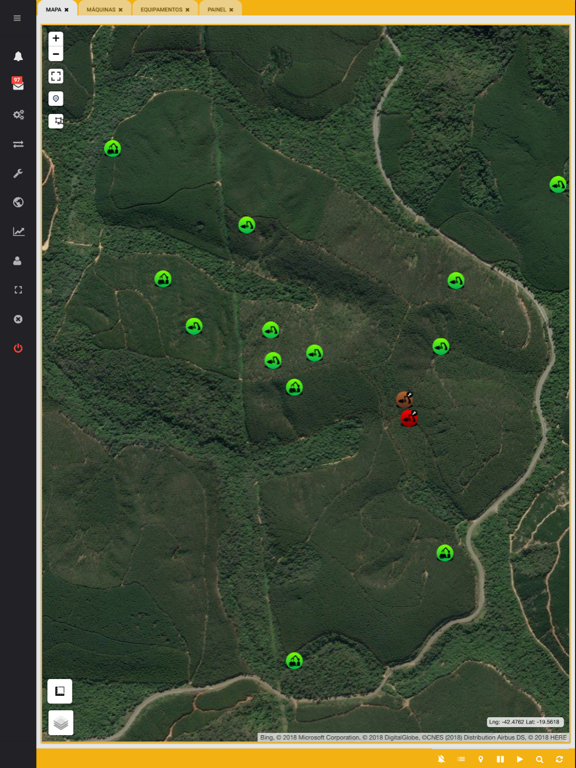The width and height of the screenshot is (576, 768).
Task: Close the EQUIPAMENTOS tab
Action: (188, 9)
